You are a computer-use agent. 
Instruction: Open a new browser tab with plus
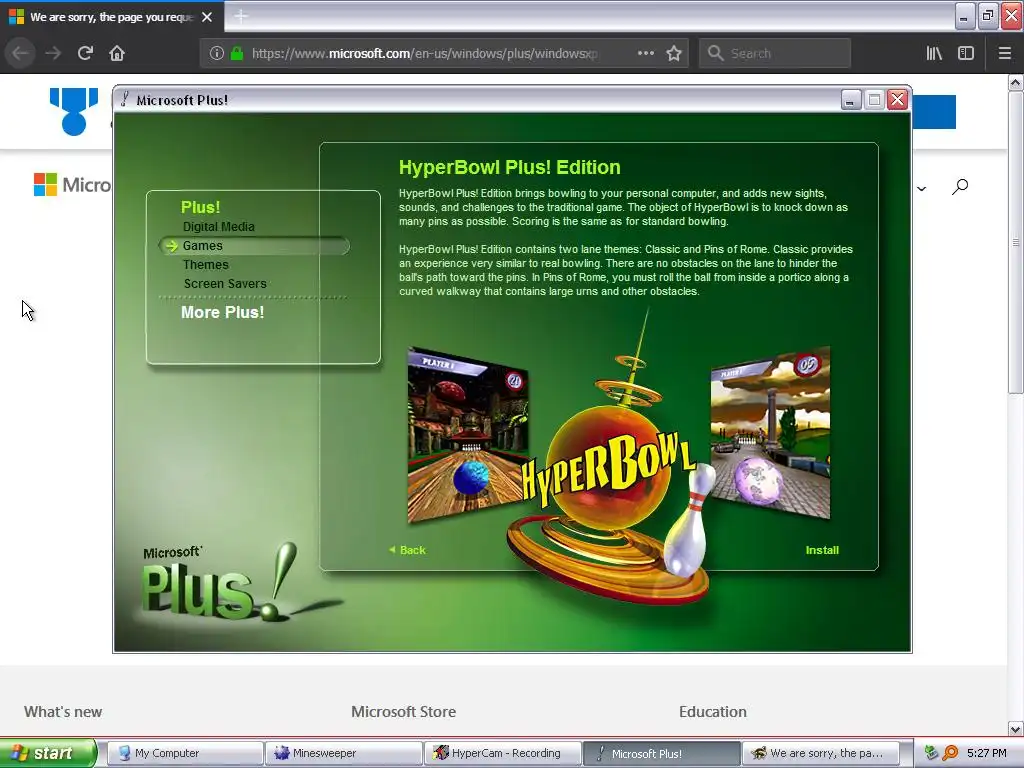tap(241, 16)
